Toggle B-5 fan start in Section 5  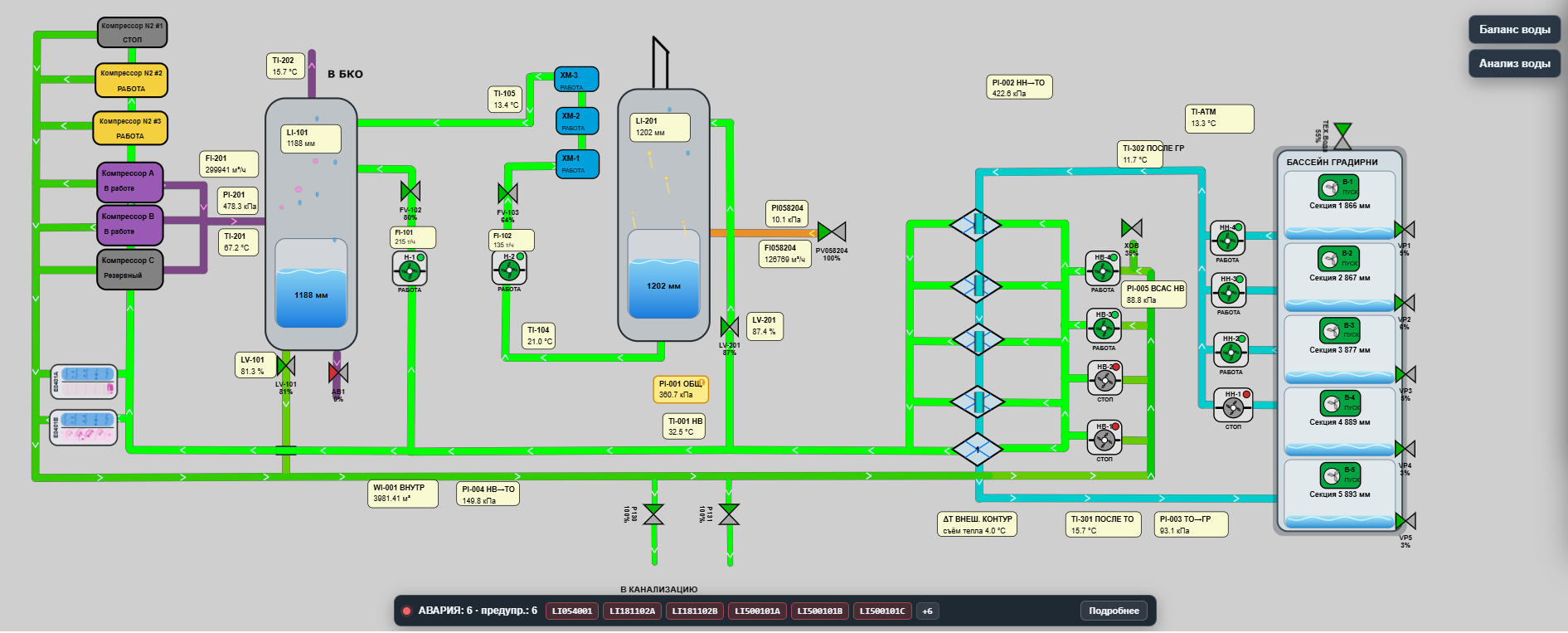click(1340, 475)
